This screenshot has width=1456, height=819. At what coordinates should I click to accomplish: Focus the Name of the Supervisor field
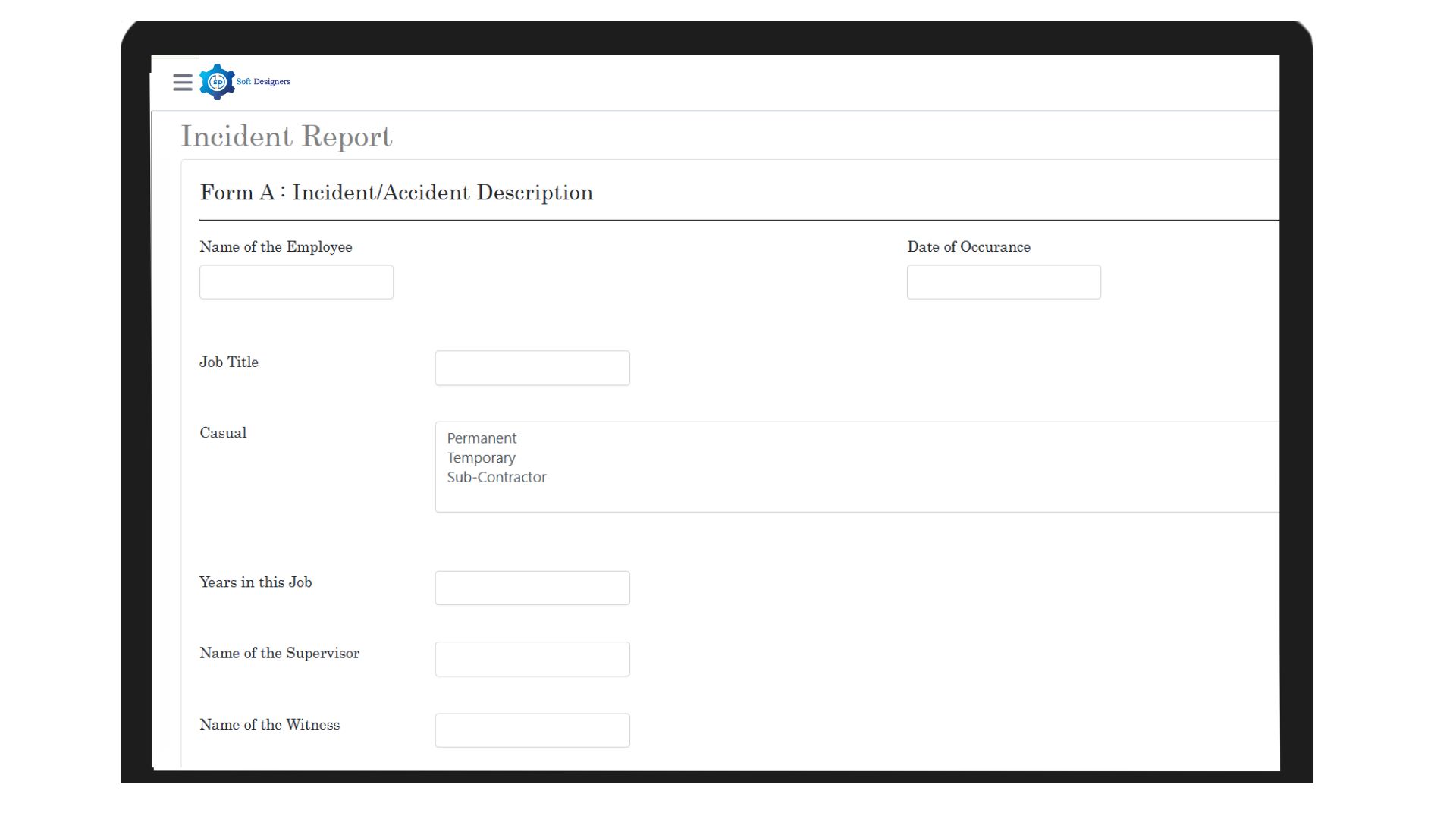[532, 659]
